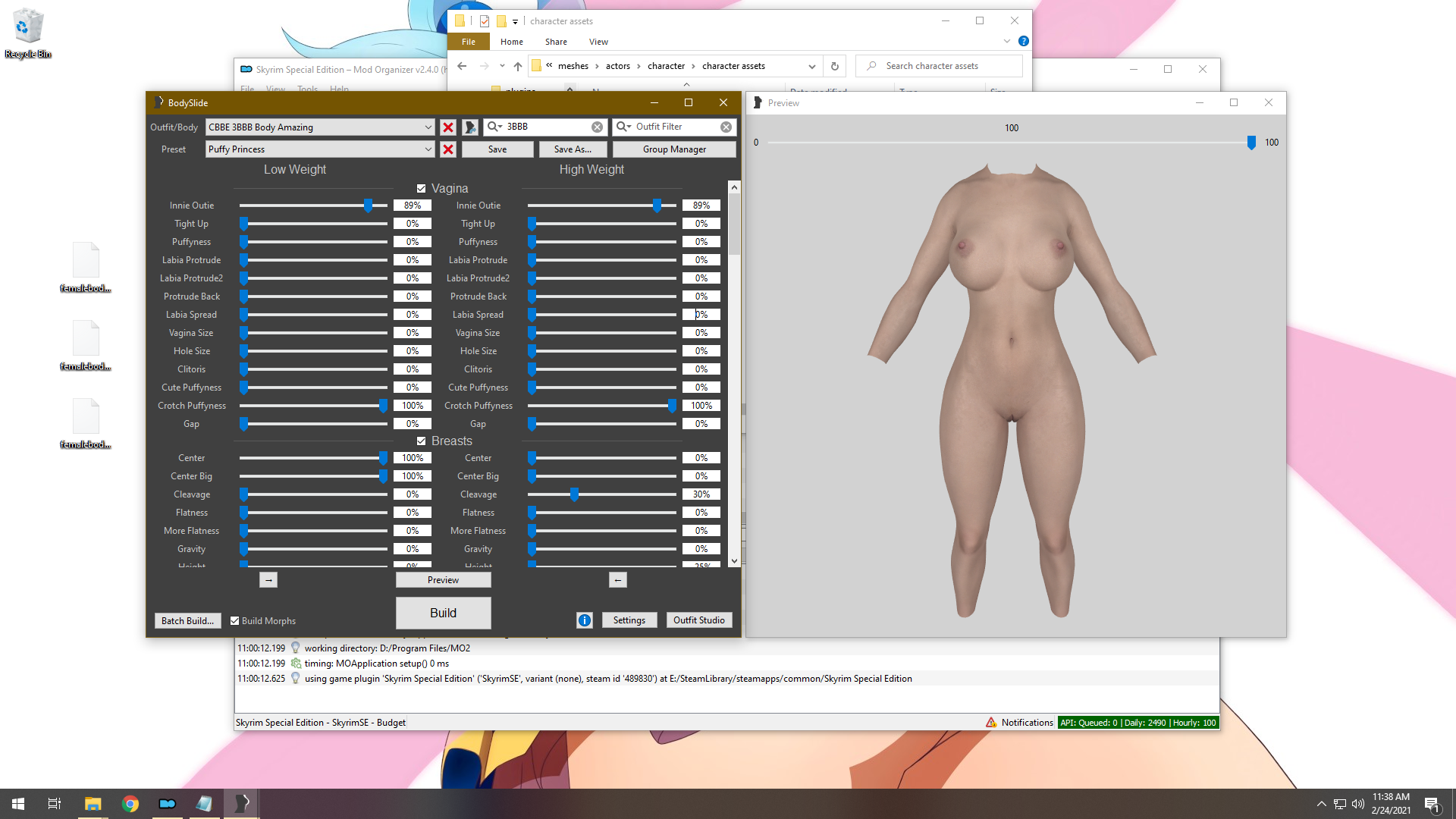Expand the File Explorer ribbon chevron
This screenshot has width=1456, height=819.
coord(1007,41)
